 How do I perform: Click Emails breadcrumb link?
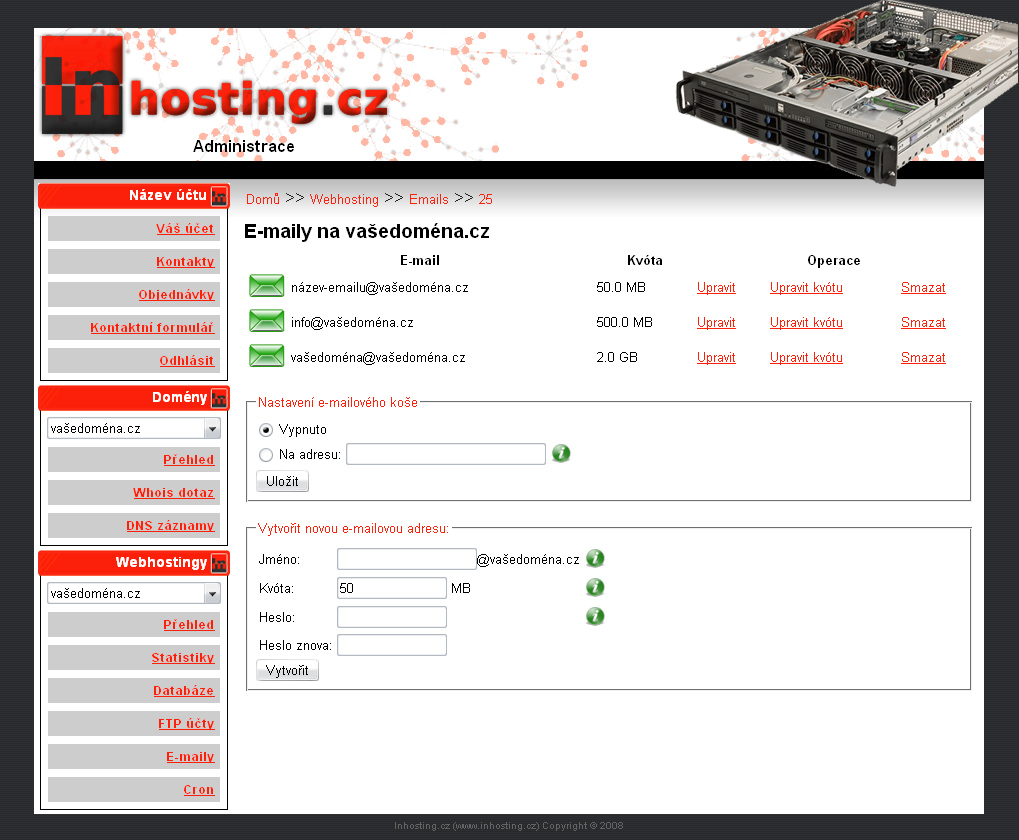[x=428, y=199]
